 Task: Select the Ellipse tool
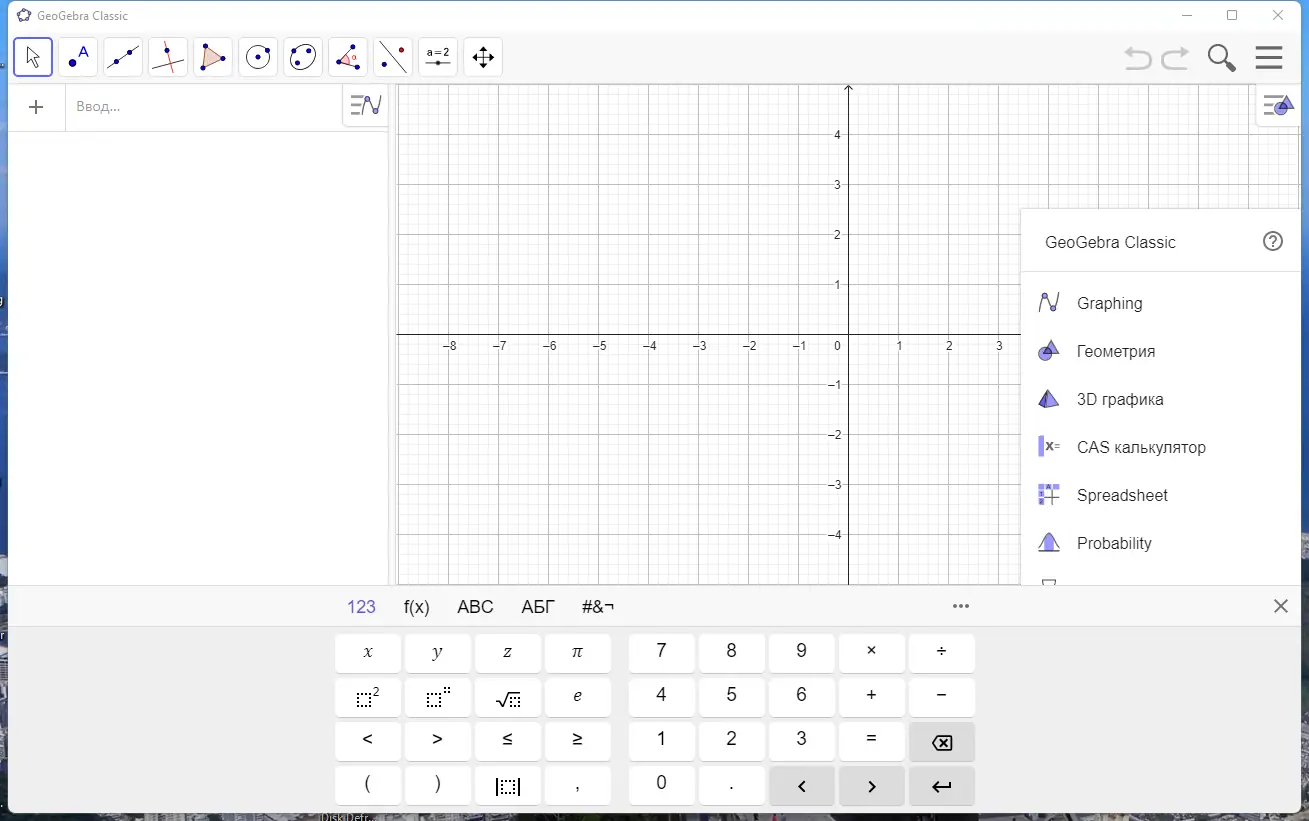pos(303,57)
